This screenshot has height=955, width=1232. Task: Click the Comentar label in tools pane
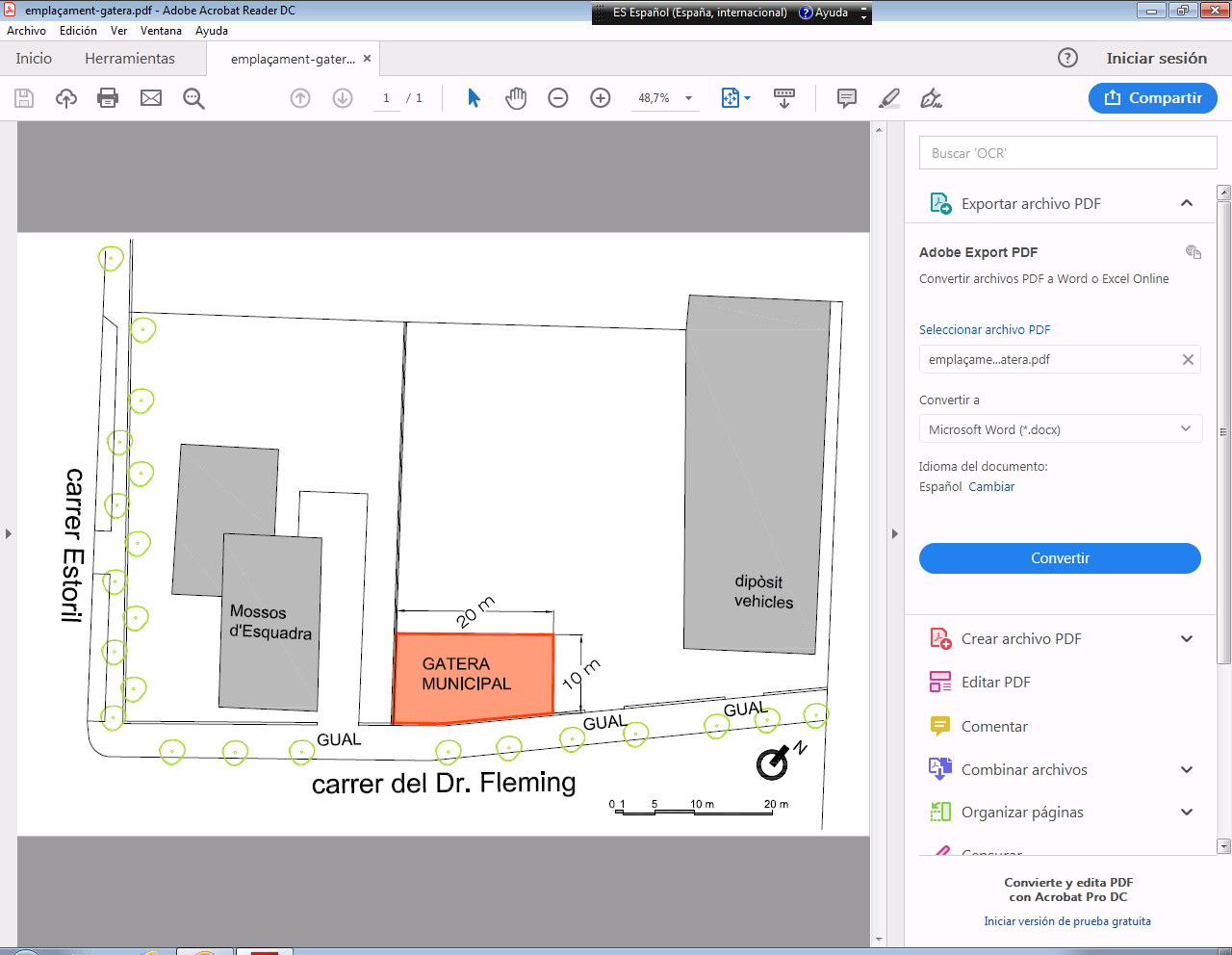(994, 726)
